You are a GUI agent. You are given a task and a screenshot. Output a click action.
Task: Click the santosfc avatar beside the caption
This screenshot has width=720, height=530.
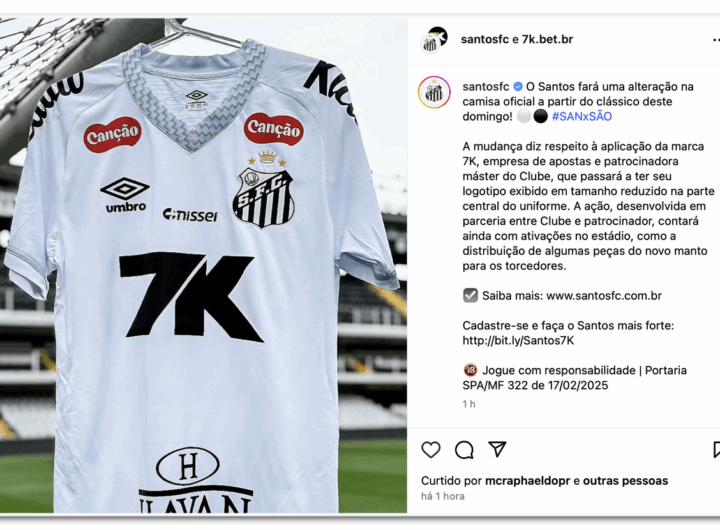434,92
